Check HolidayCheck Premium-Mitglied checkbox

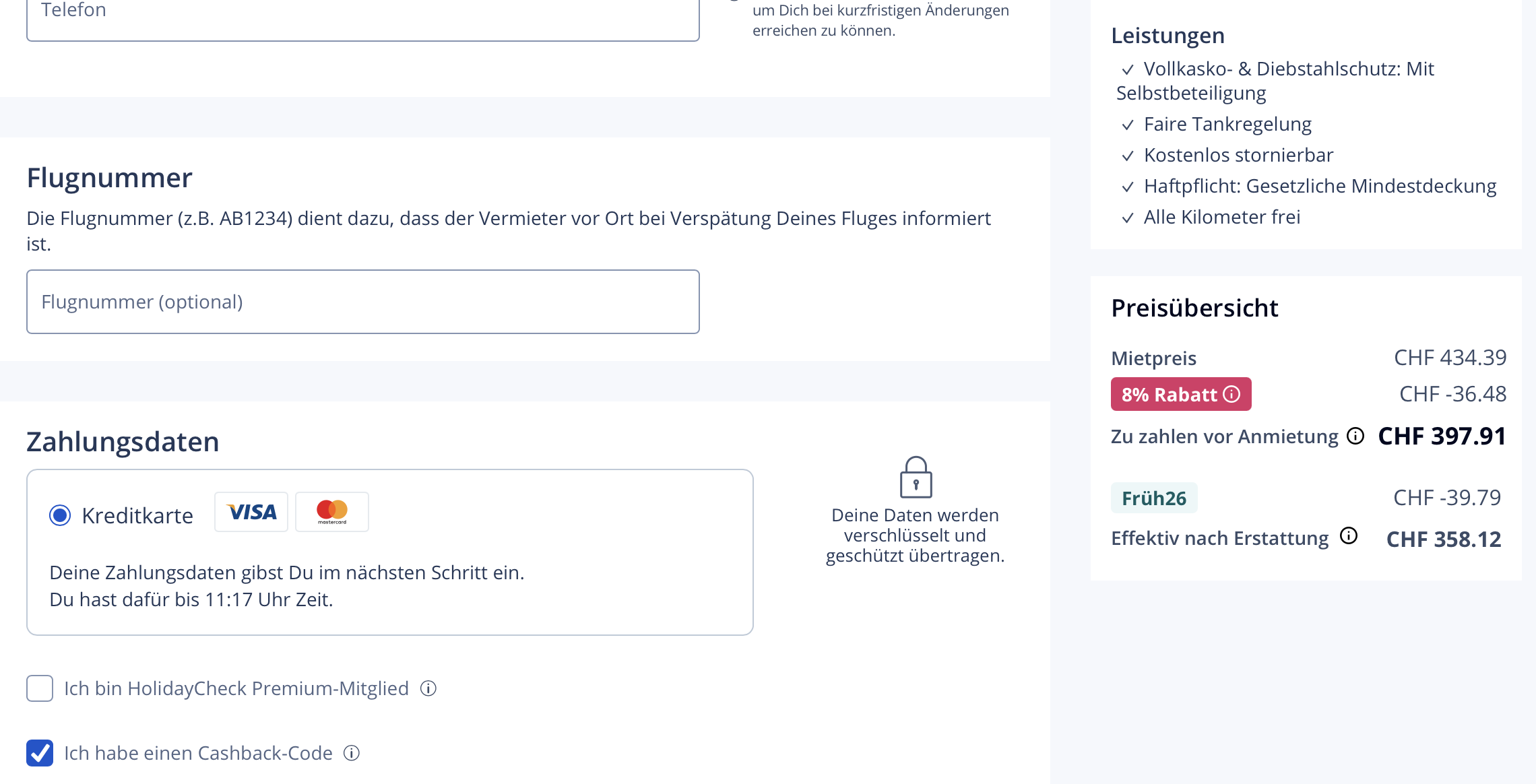pos(40,688)
